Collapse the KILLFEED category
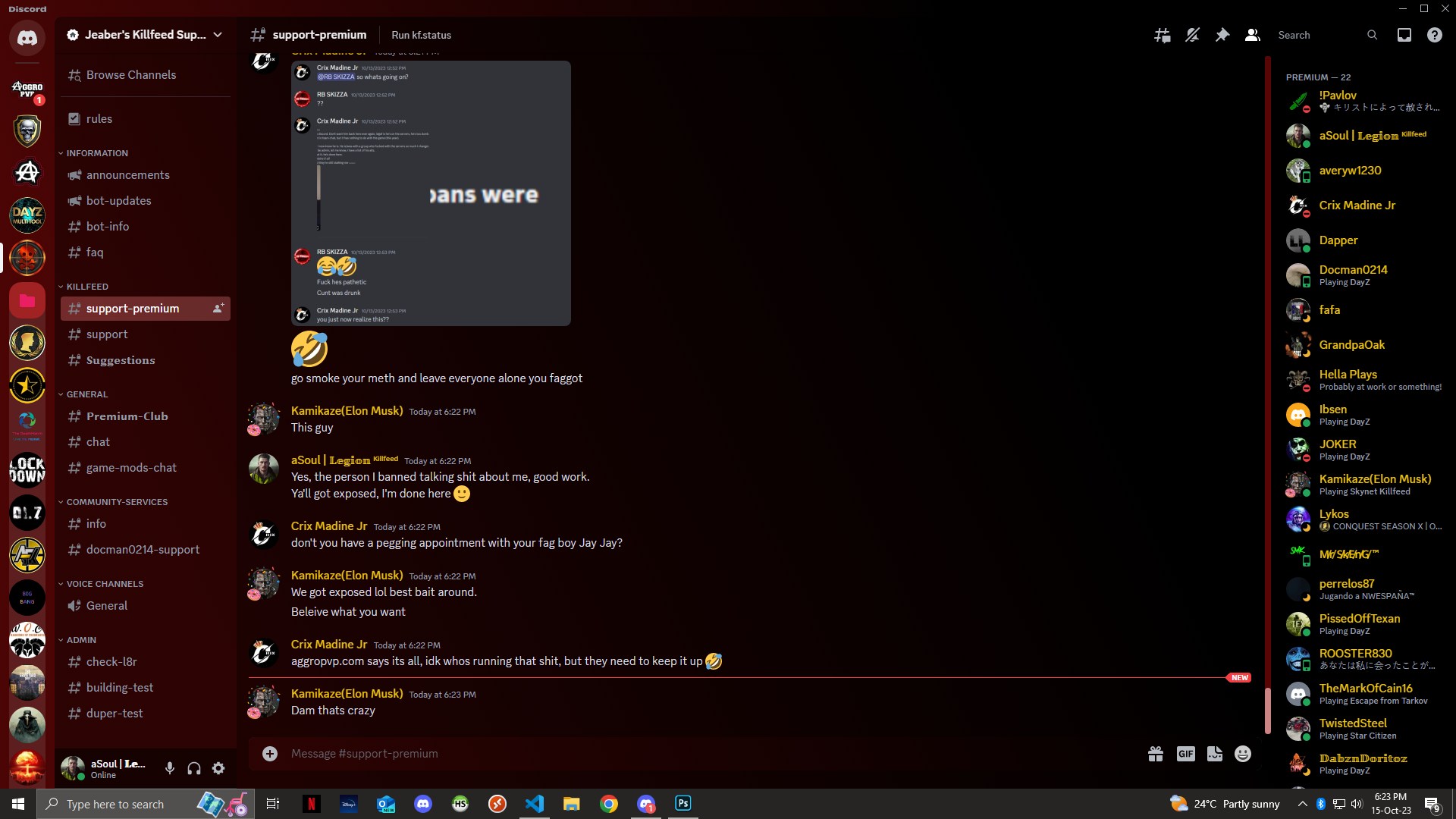Screen dimensions: 1456x819 pyautogui.click(x=83, y=287)
